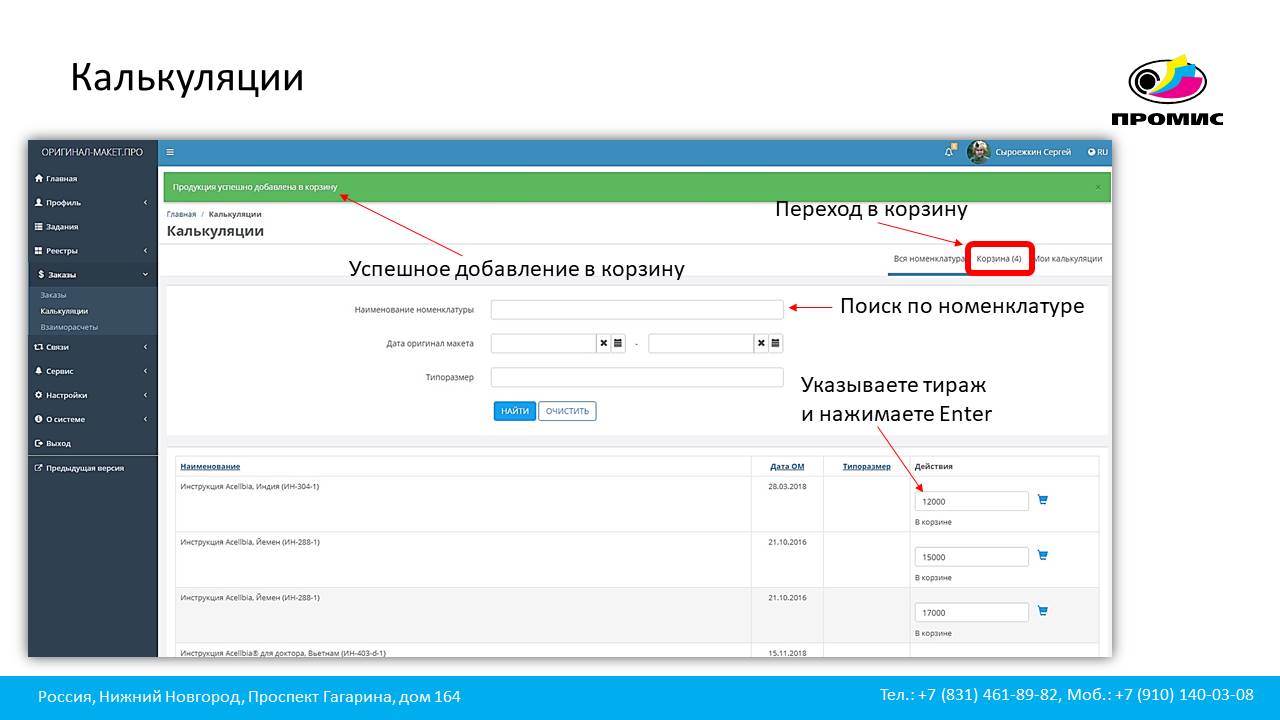
Task: Sort table by Наименование column
Action: pos(210,467)
